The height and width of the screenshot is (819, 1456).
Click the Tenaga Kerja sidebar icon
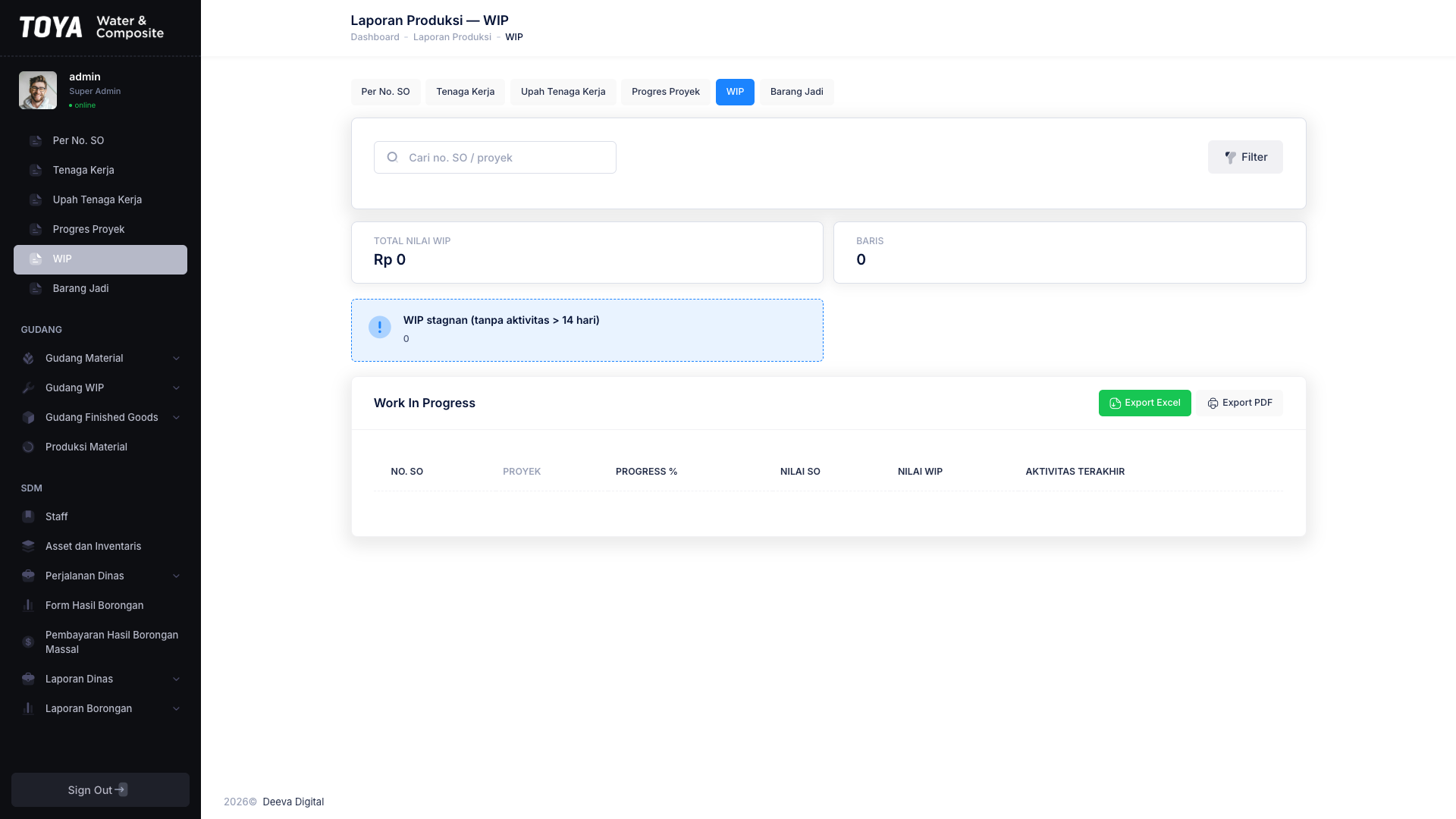[x=36, y=171]
